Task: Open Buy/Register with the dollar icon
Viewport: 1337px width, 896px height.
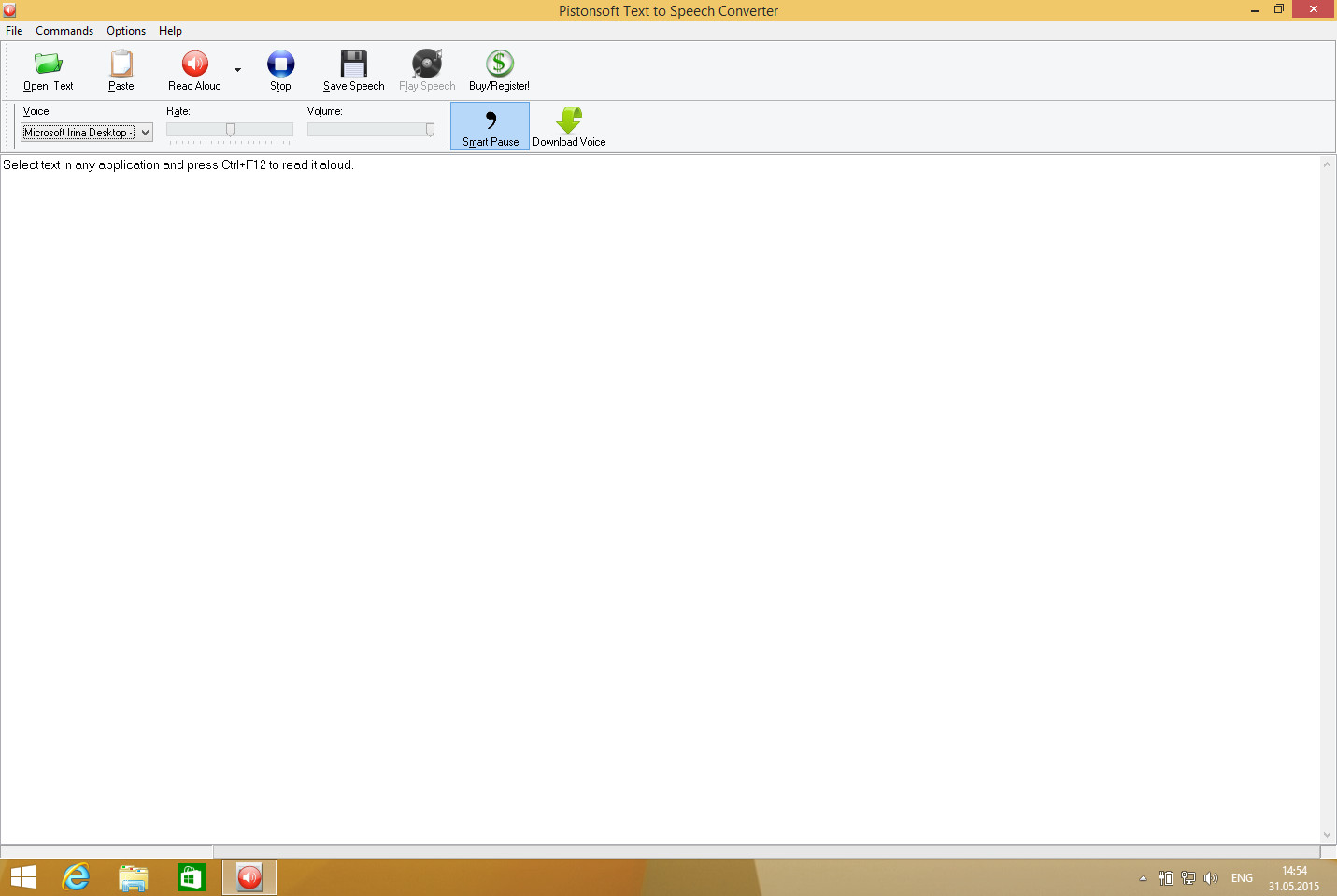Action: 499,64
